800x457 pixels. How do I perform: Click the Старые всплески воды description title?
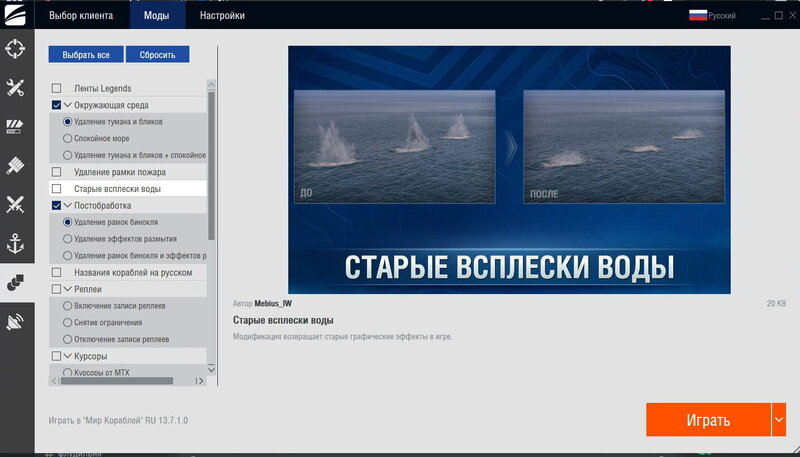(x=283, y=321)
